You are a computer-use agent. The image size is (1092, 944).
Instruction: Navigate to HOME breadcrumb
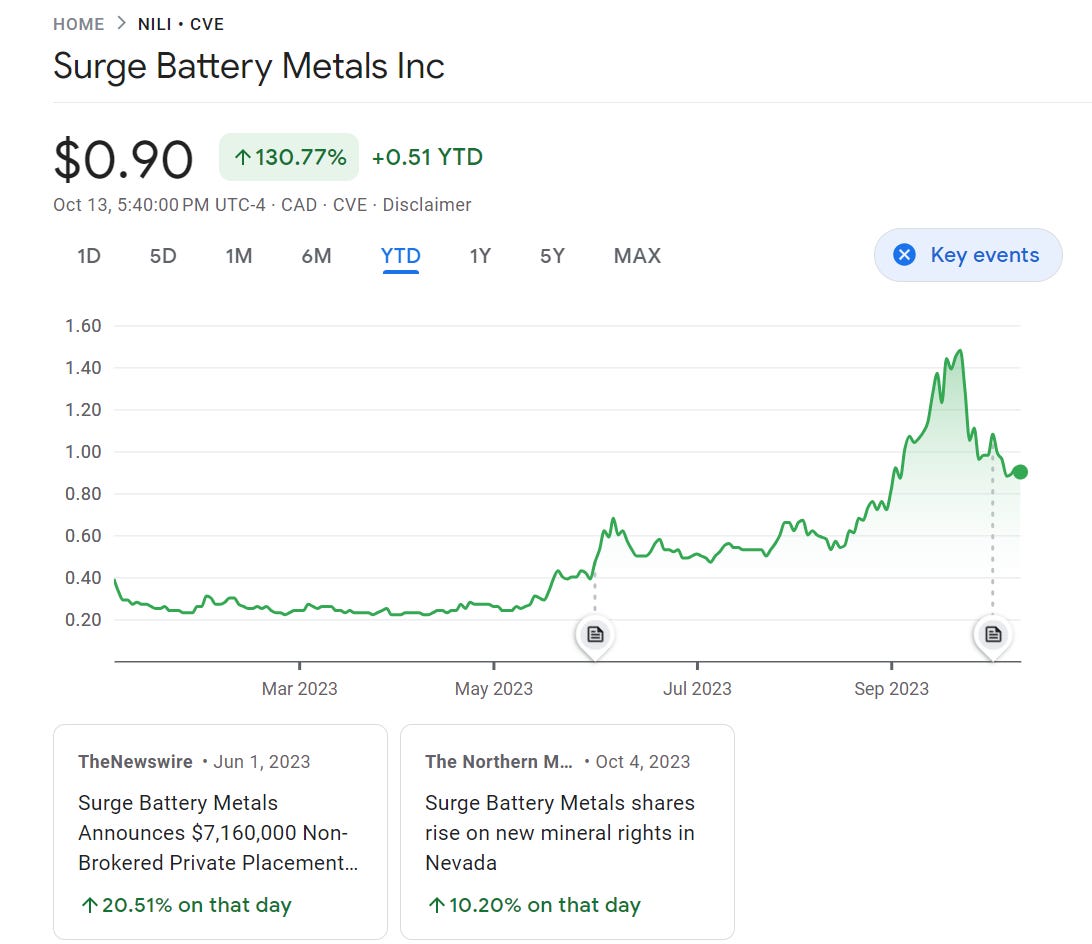(x=79, y=23)
